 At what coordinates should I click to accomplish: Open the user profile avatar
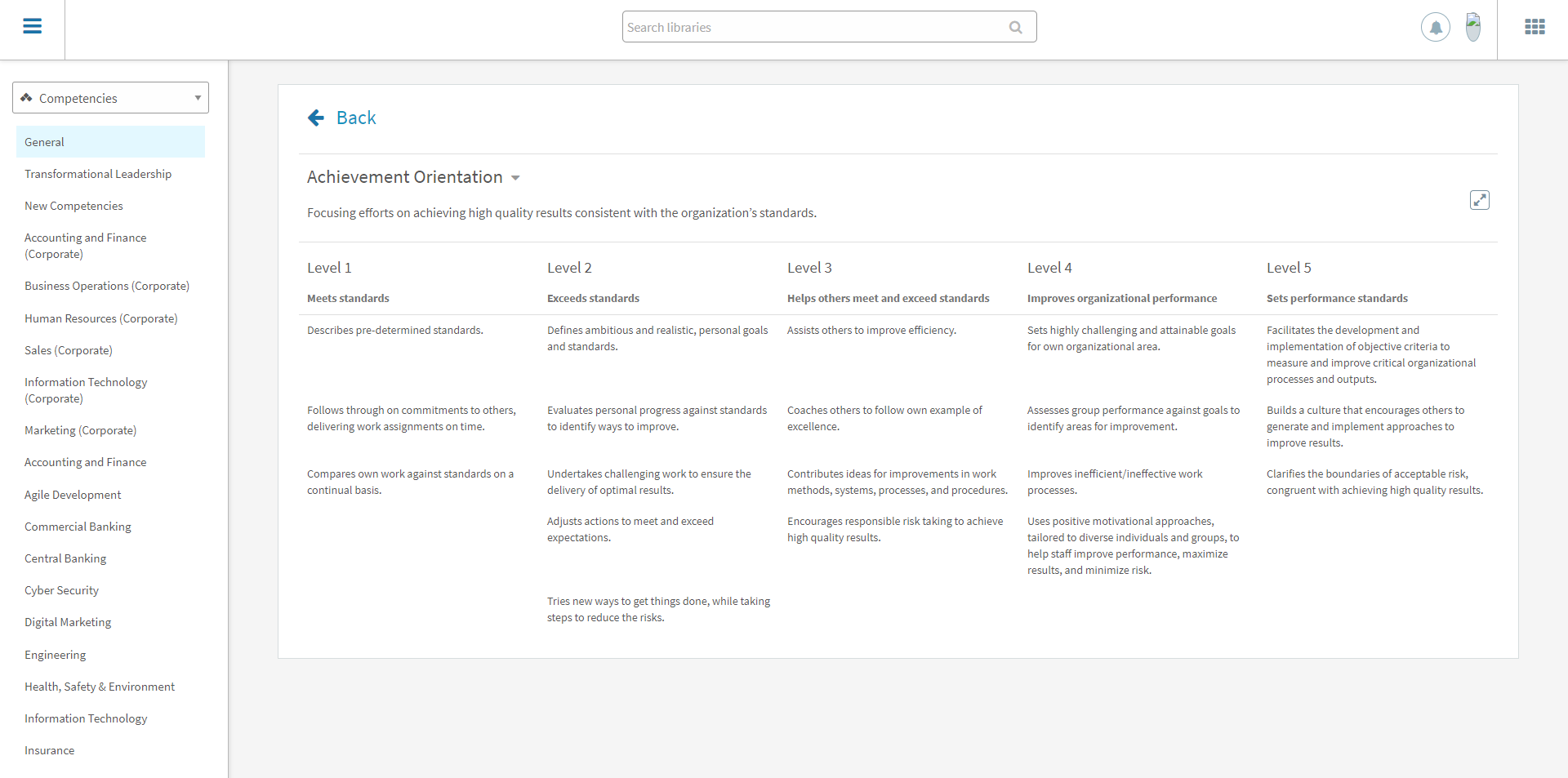1472,27
